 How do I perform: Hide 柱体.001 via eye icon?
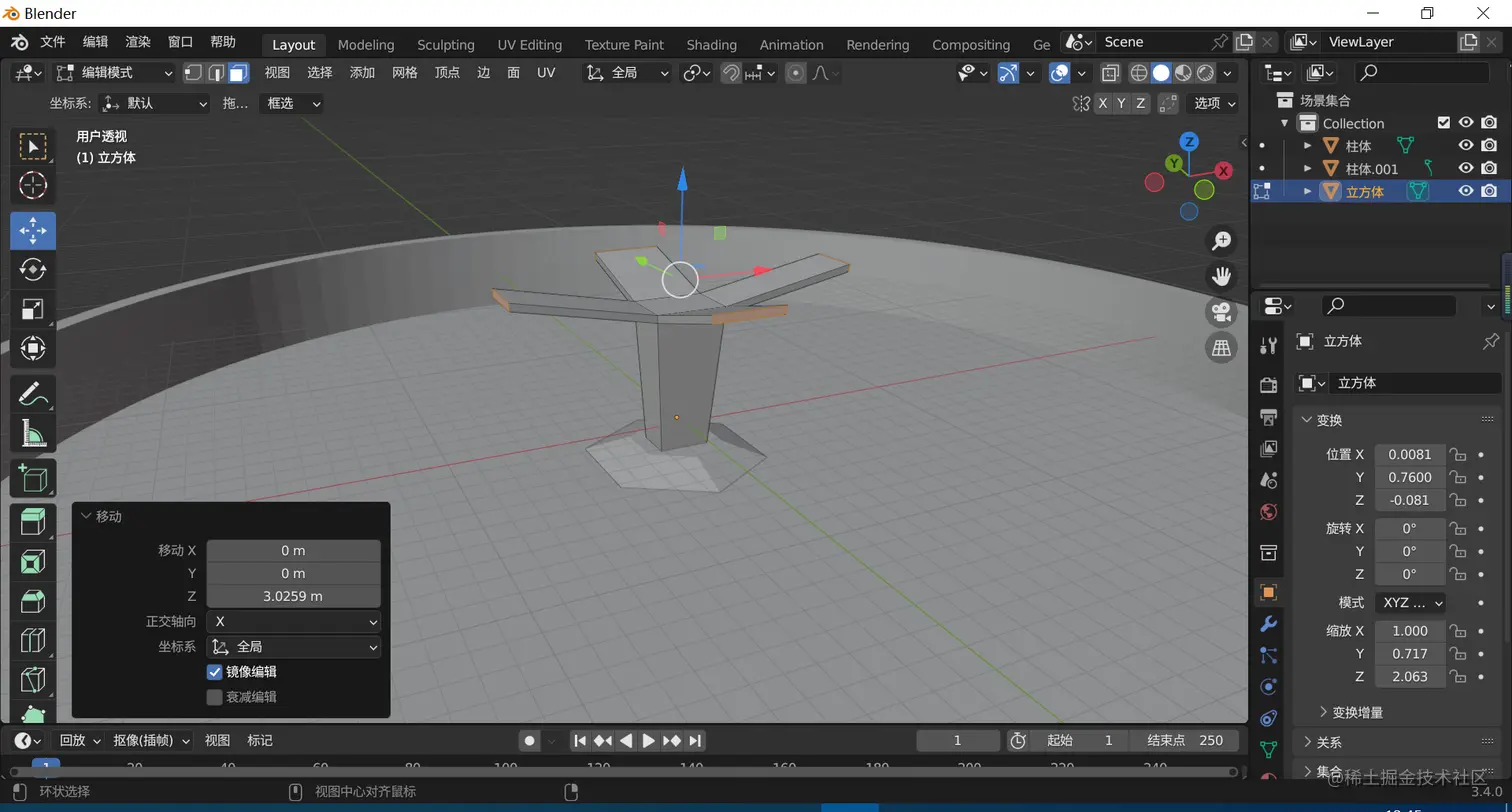click(x=1466, y=168)
